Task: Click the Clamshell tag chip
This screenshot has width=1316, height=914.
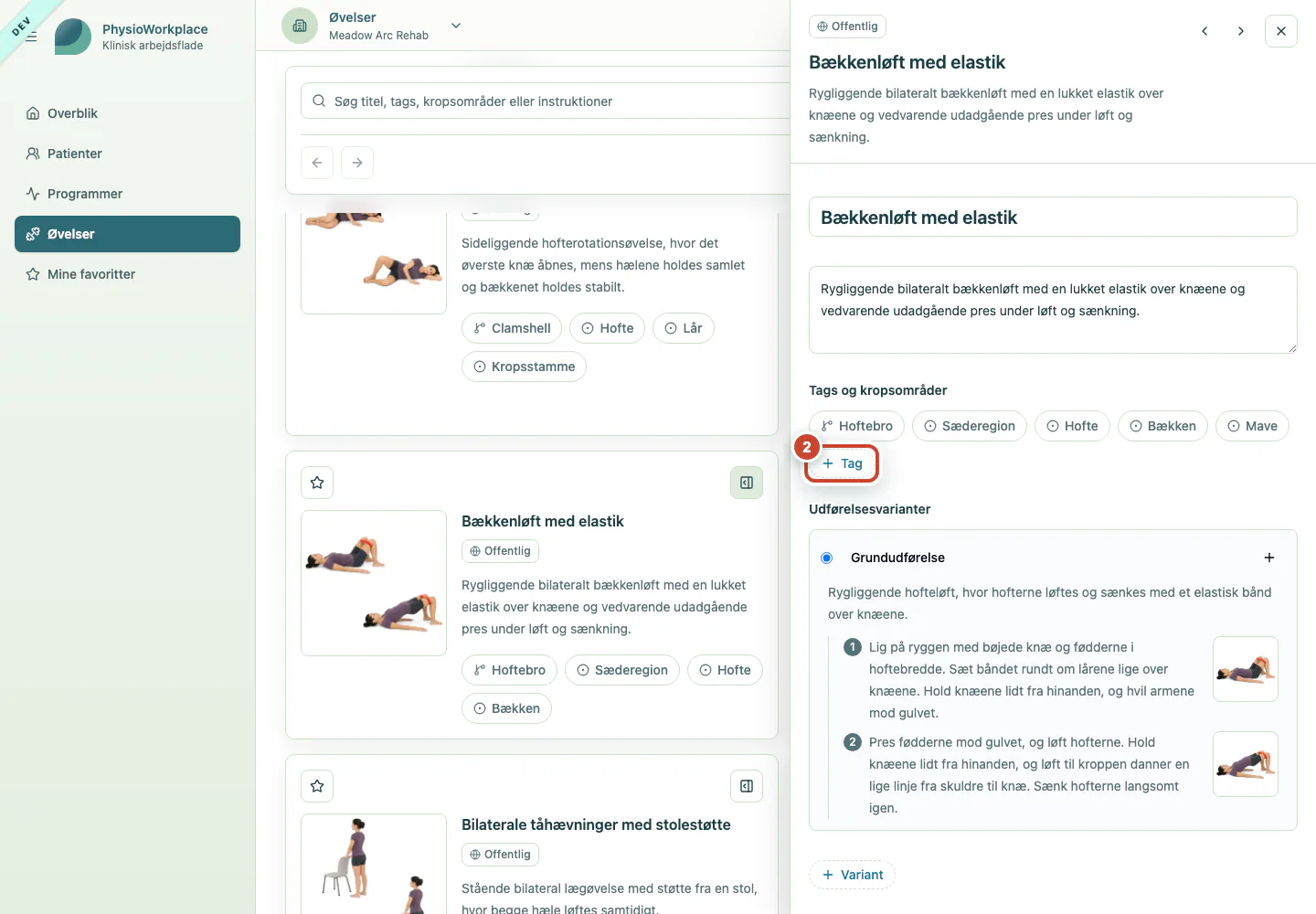Action: [x=512, y=328]
